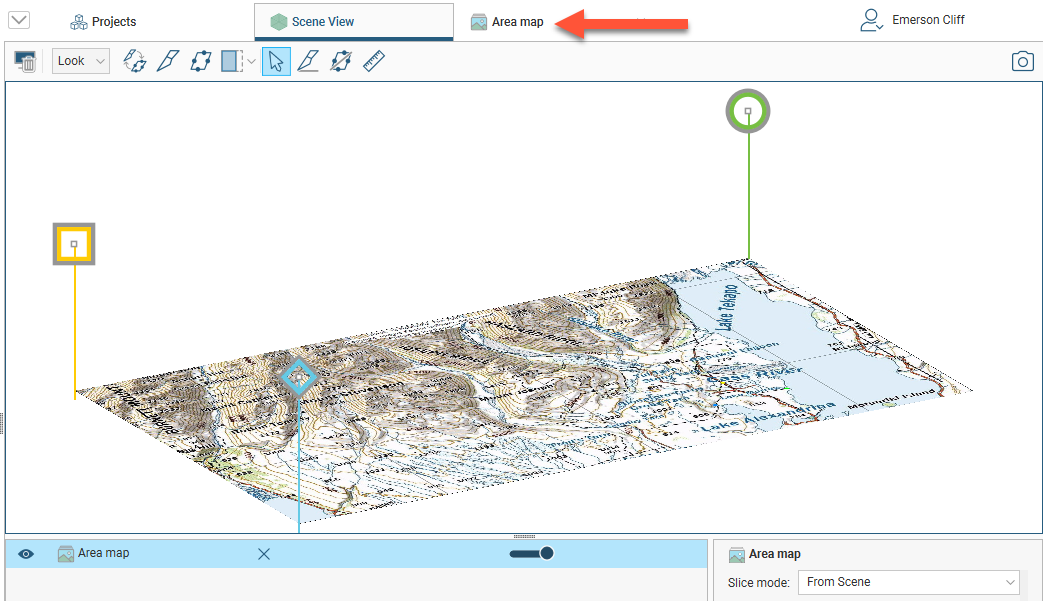This screenshot has width=1043, height=601.
Task: Switch to the Area map tab
Action: [508, 21]
